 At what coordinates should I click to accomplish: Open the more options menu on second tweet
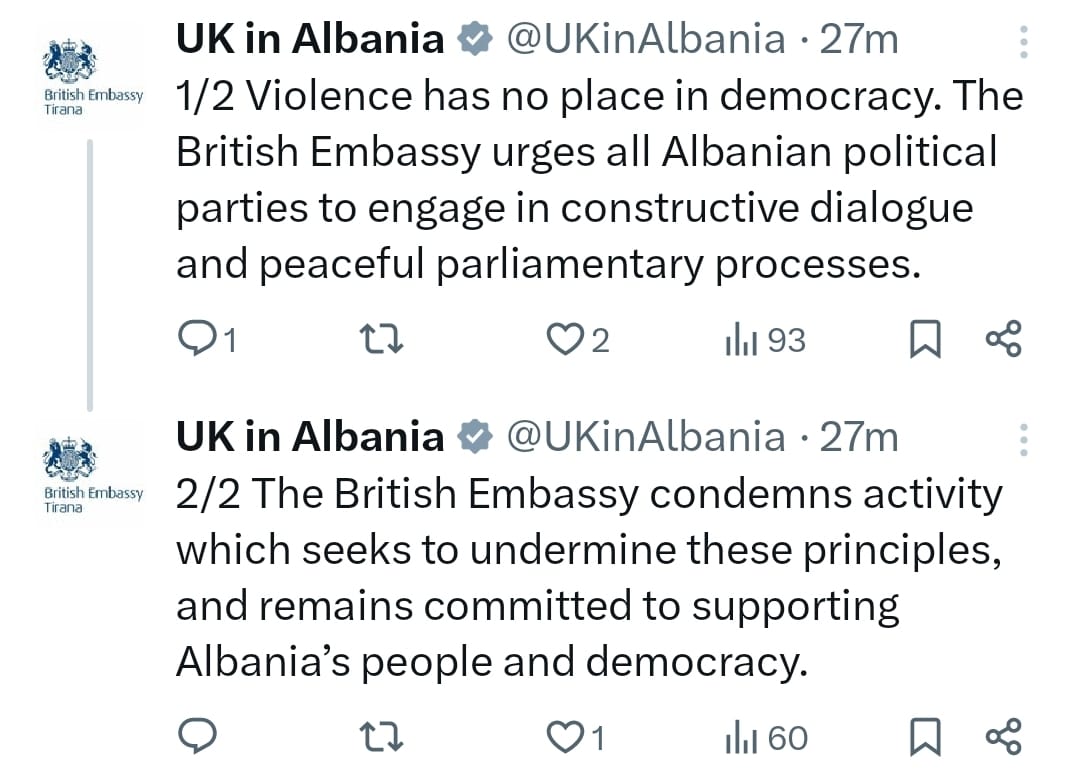1023,440
